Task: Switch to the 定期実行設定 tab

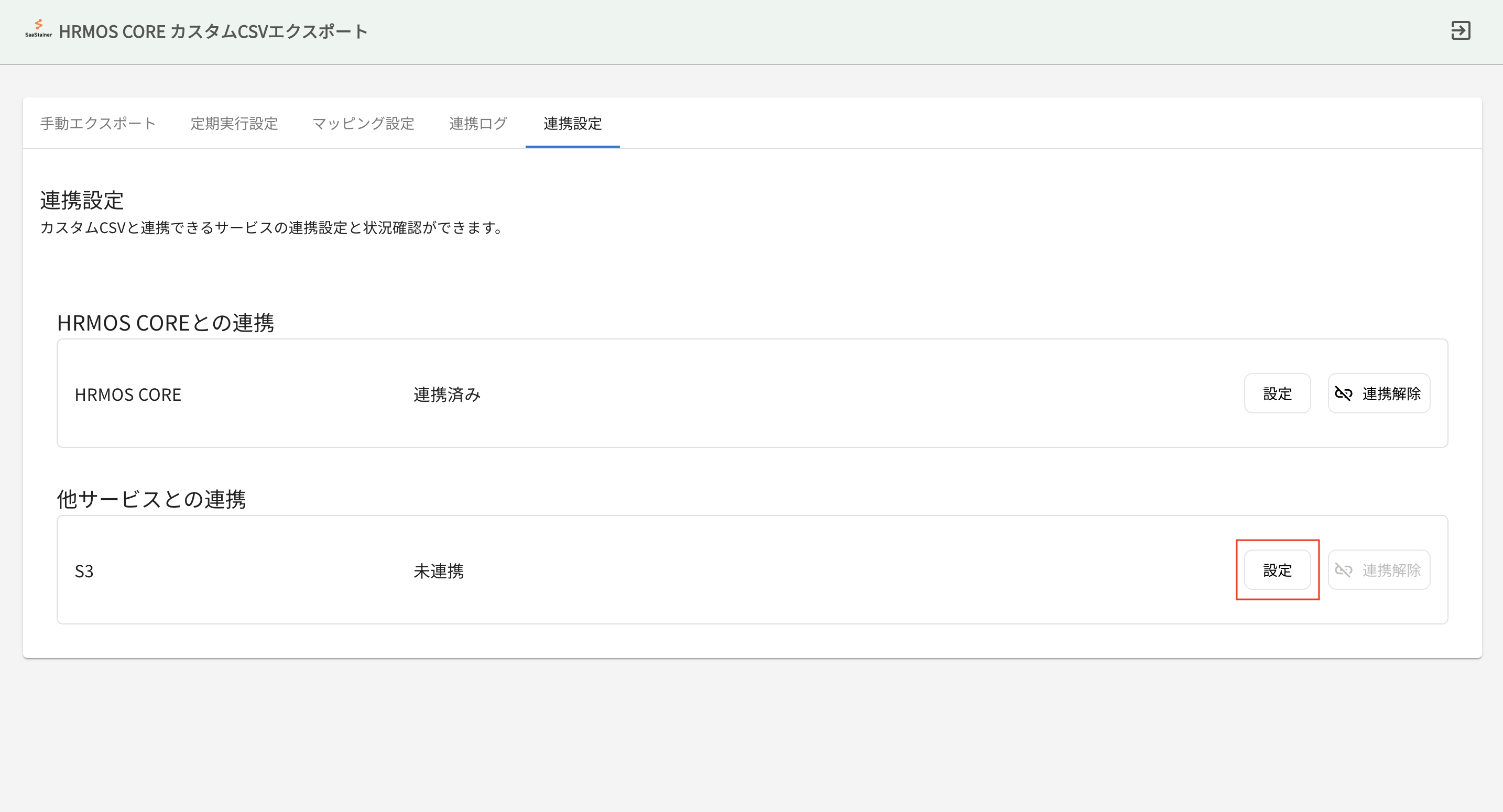Action: [234, 124]
